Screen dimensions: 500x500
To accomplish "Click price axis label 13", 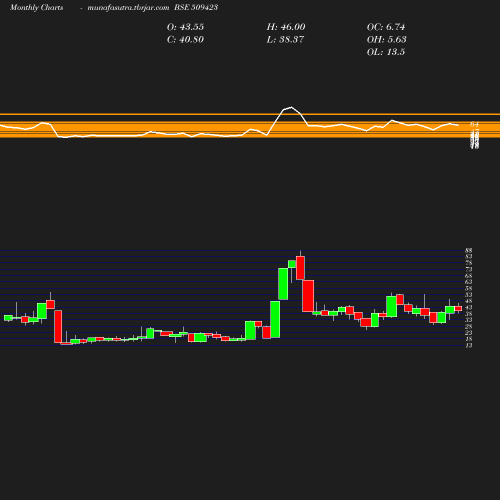I will pos(469,346).
